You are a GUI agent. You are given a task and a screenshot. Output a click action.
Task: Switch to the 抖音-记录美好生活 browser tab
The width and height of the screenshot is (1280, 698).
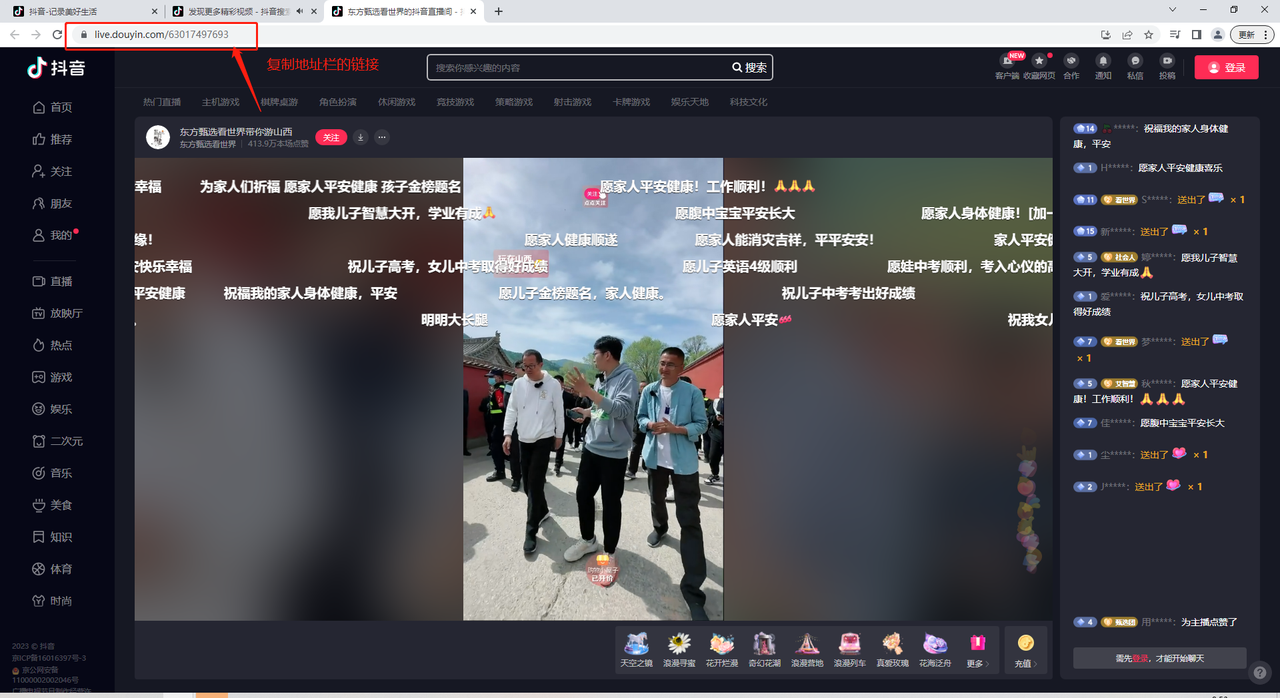[82, 11]
